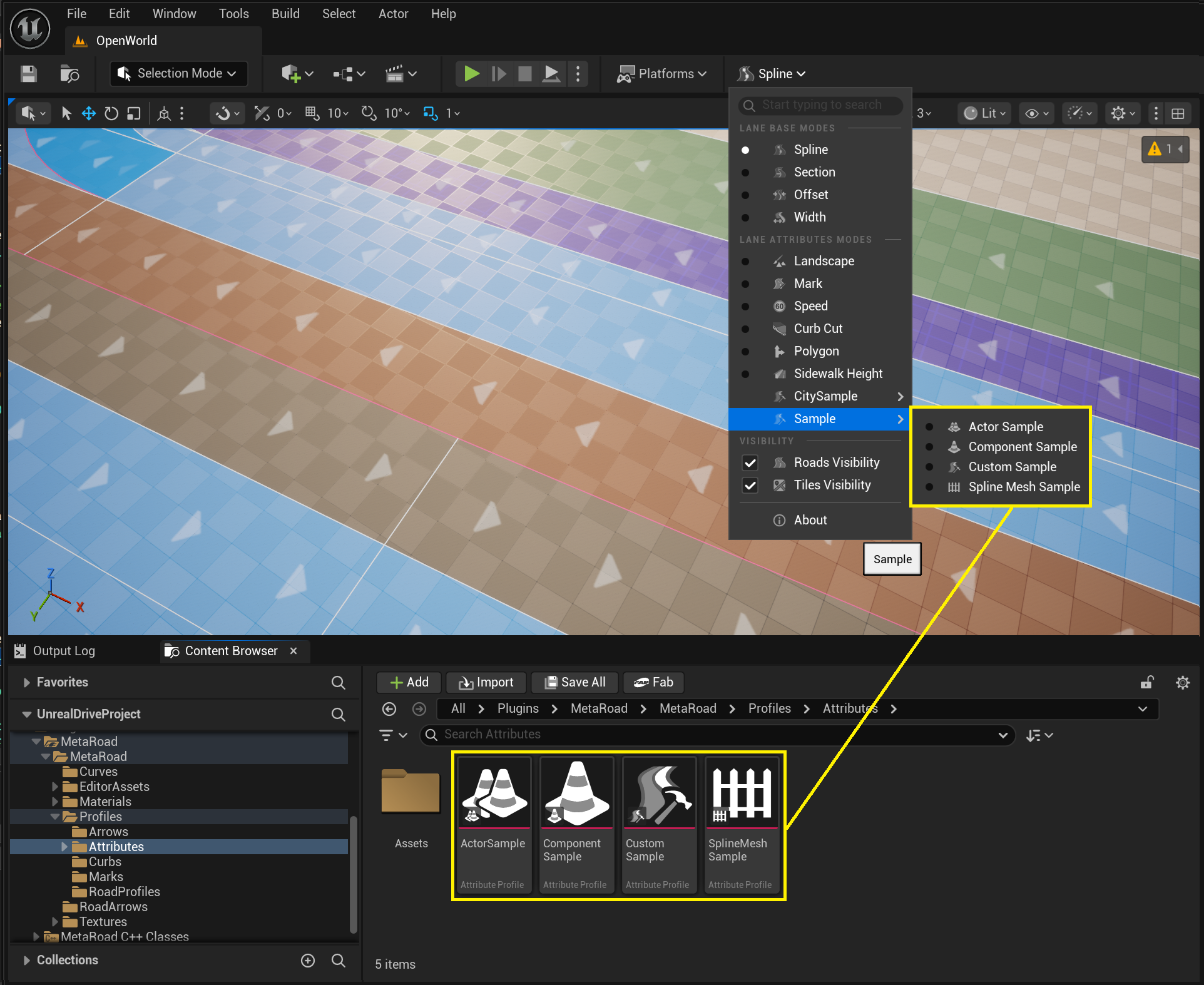Select Actor Sample in the submenu
The height and width of the screenshot is (985, 1204).
point(1001,427)
